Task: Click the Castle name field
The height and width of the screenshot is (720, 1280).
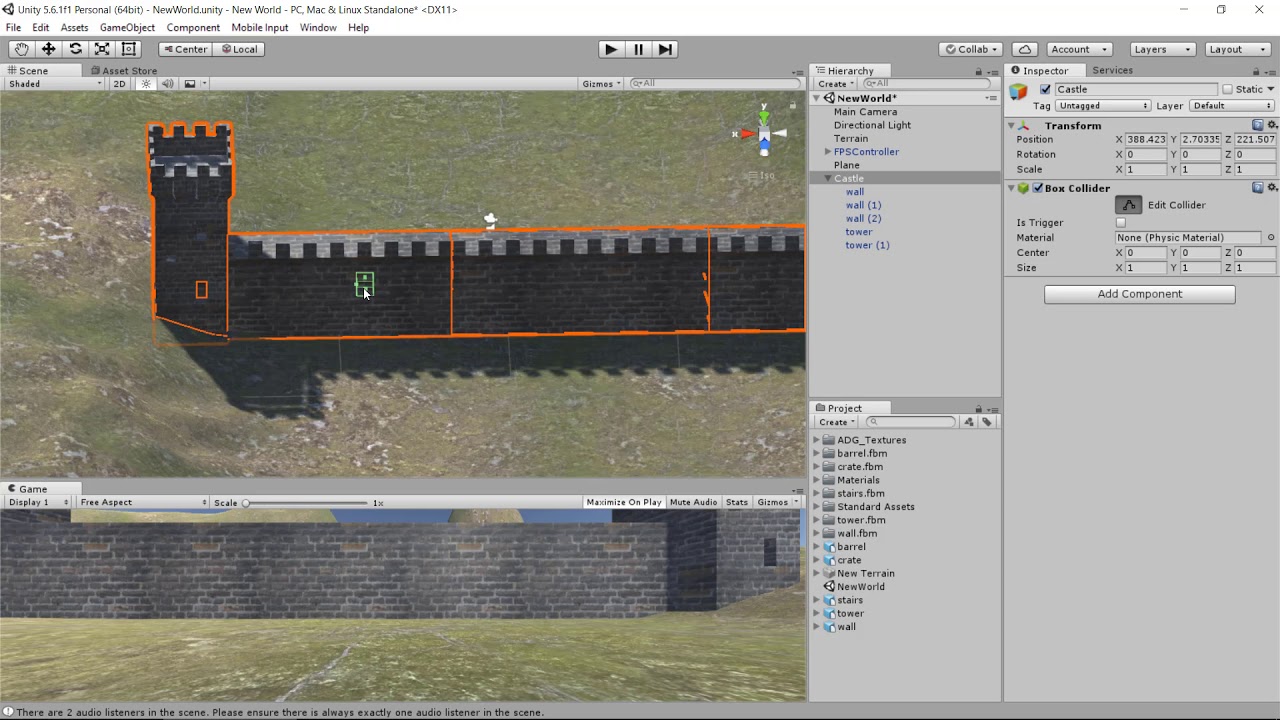Action: [1136, 89]
